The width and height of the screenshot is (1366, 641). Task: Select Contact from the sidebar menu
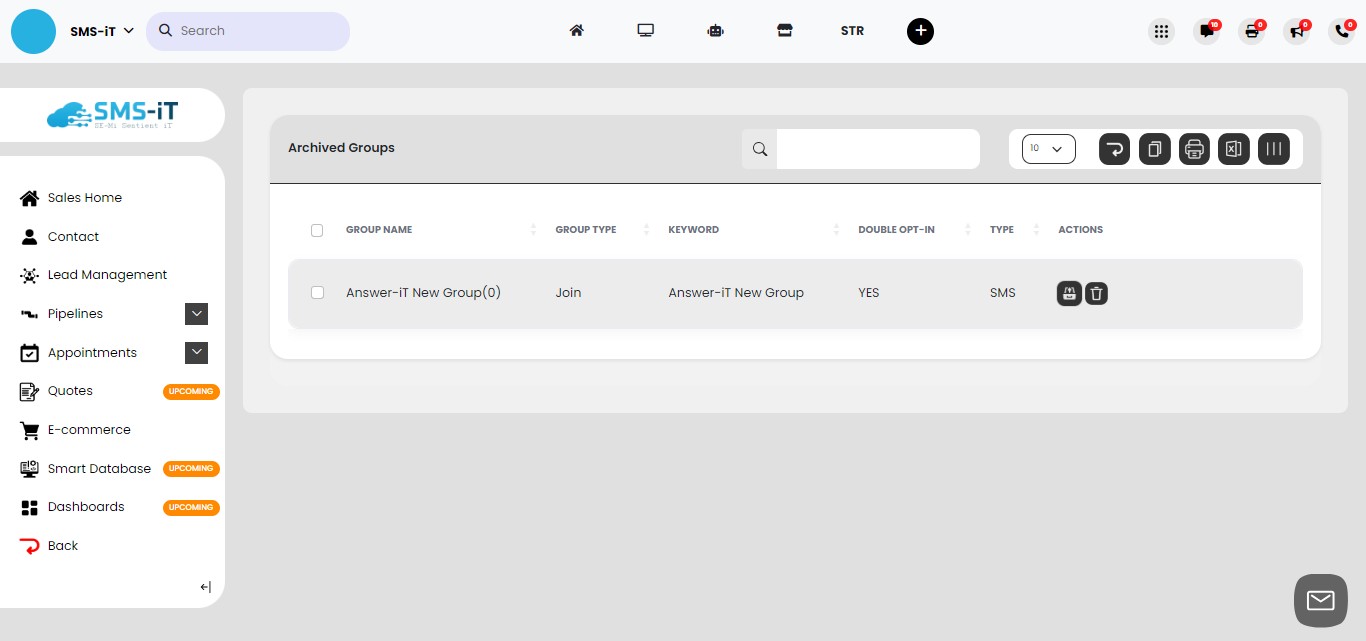[73, 236]
